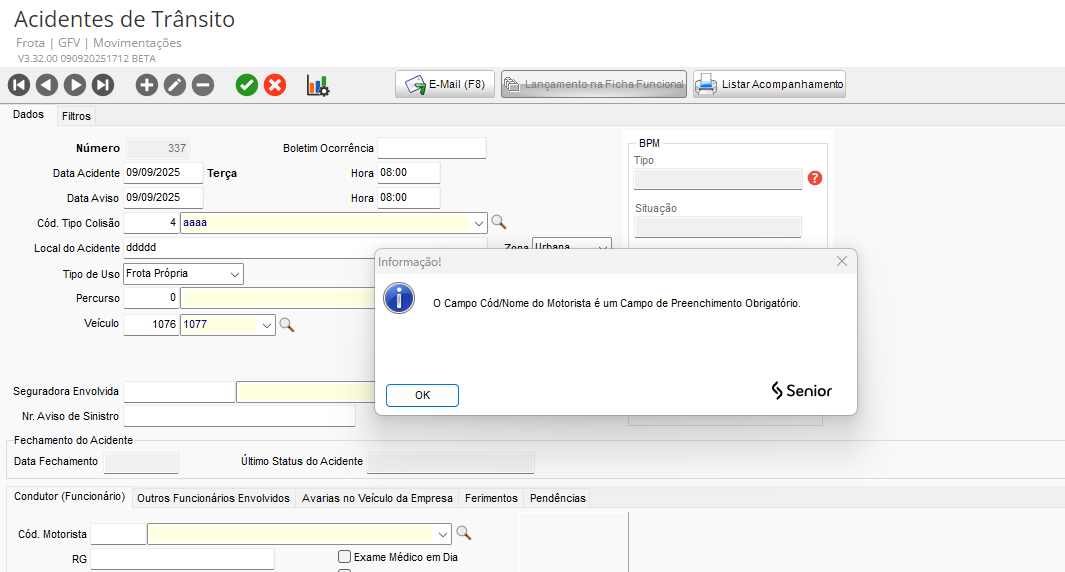The width and height of the screenshot is (1065, 572).
Task: Toggle the Exame Médico em Dia checkbox
Action: pyautogui.click(x=344, y=557)
